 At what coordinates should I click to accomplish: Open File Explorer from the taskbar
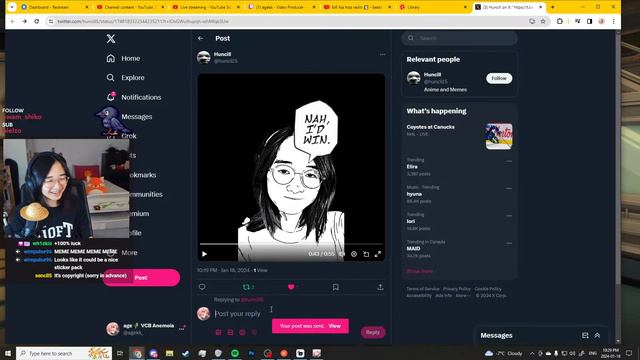pos(169,353)
